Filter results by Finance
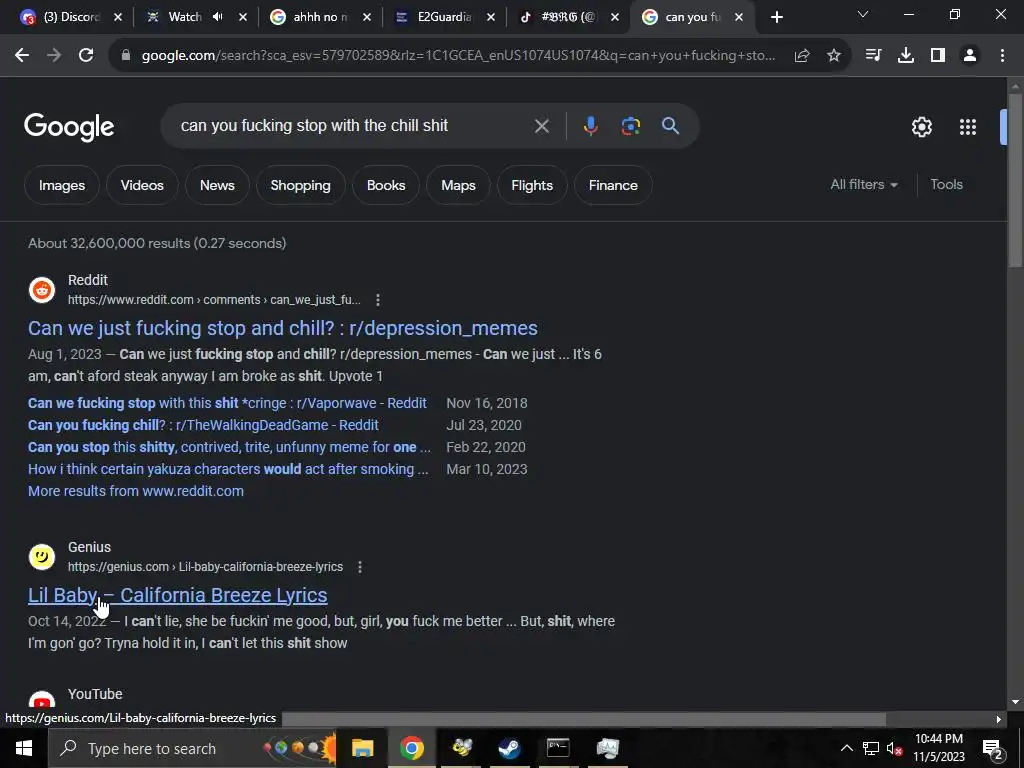 [x=613, y=185]
